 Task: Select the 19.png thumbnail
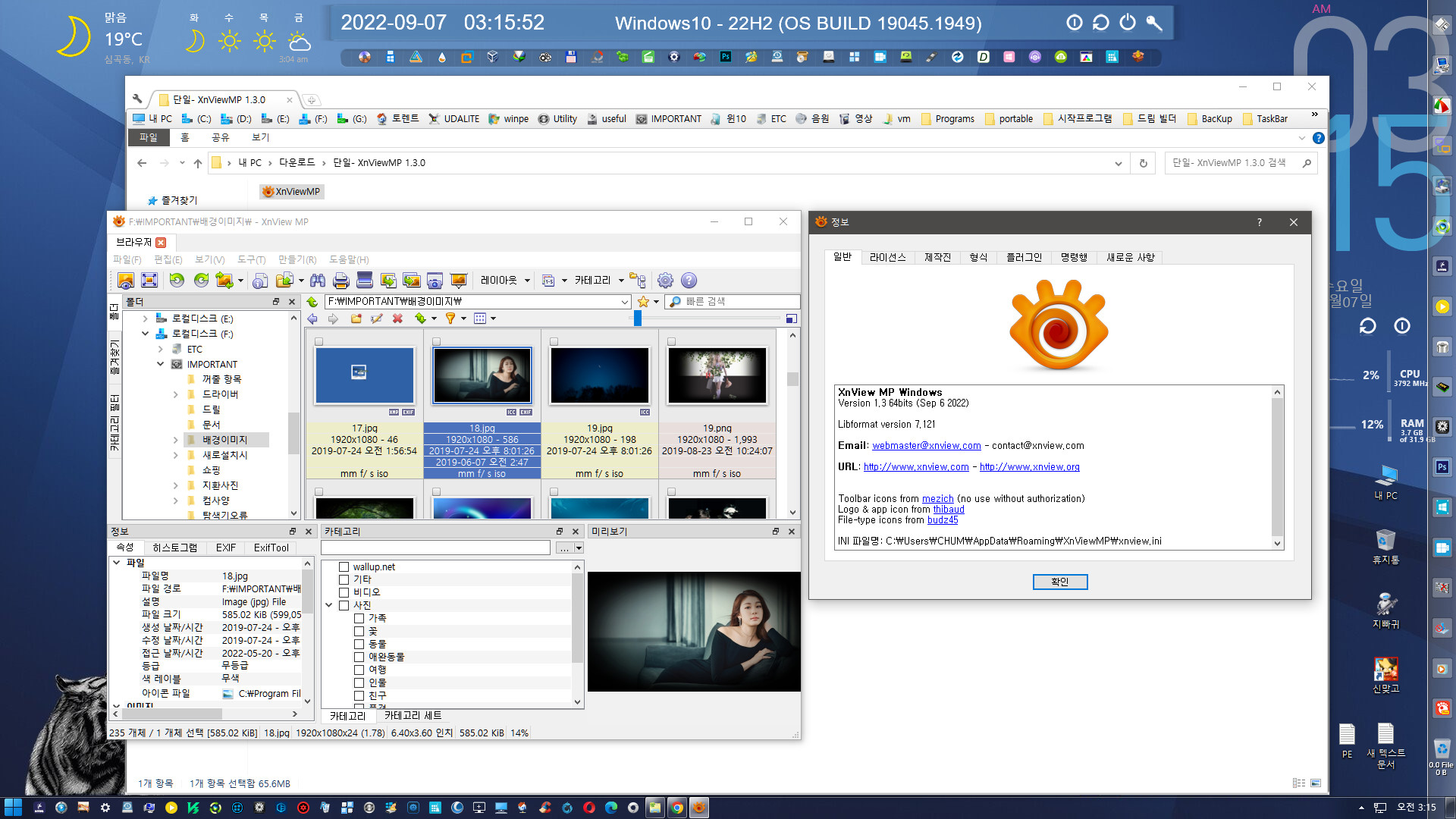coord(717,376)
